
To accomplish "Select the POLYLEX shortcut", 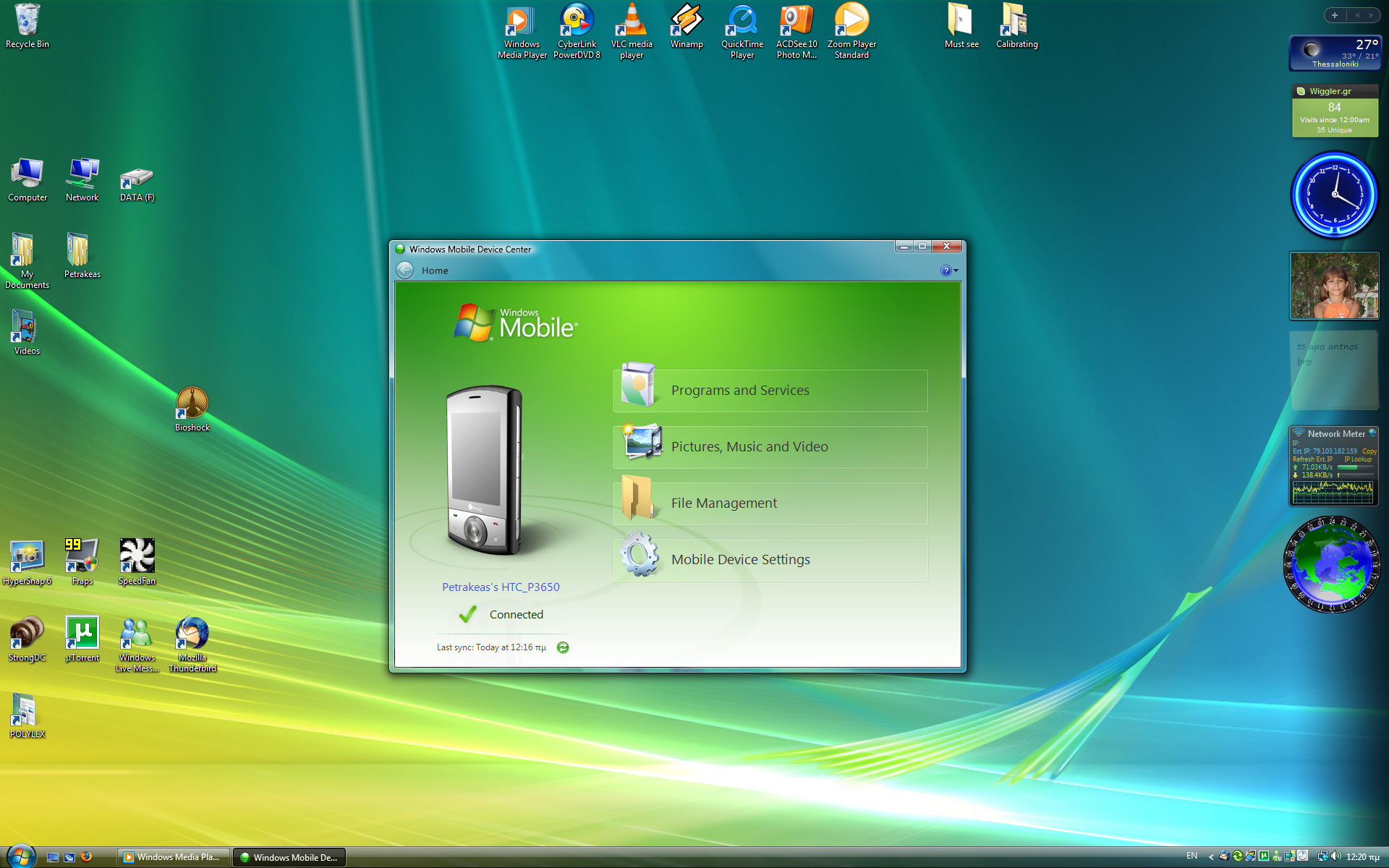I will coord(27,716).
